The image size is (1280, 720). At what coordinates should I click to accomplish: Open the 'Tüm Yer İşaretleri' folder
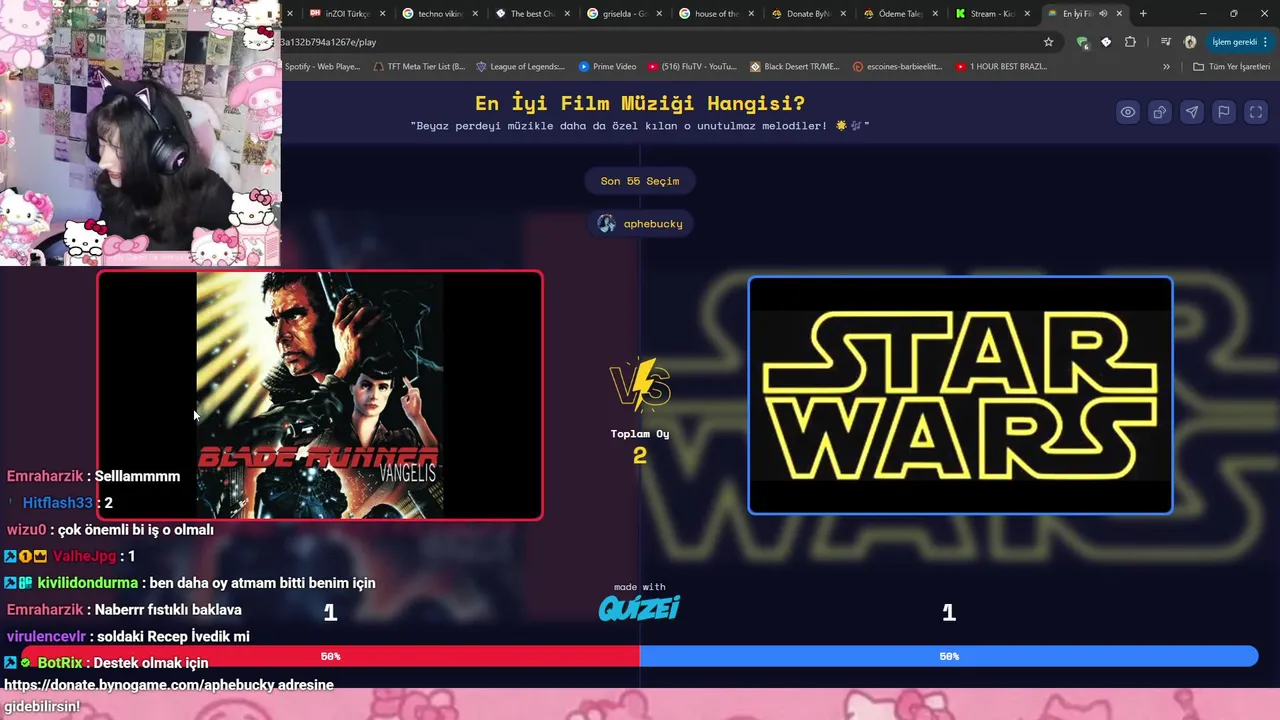click(1231, 67)
